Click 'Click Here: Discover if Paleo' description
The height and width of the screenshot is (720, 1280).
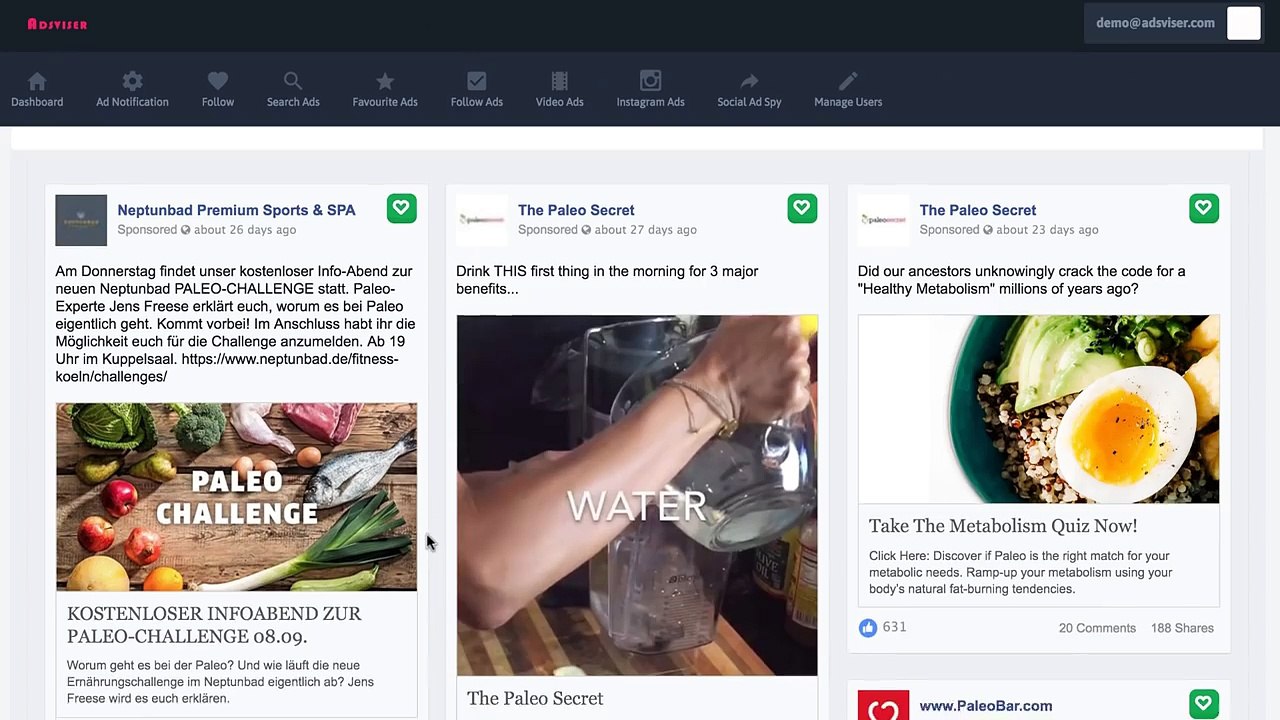coord(1020,572)
